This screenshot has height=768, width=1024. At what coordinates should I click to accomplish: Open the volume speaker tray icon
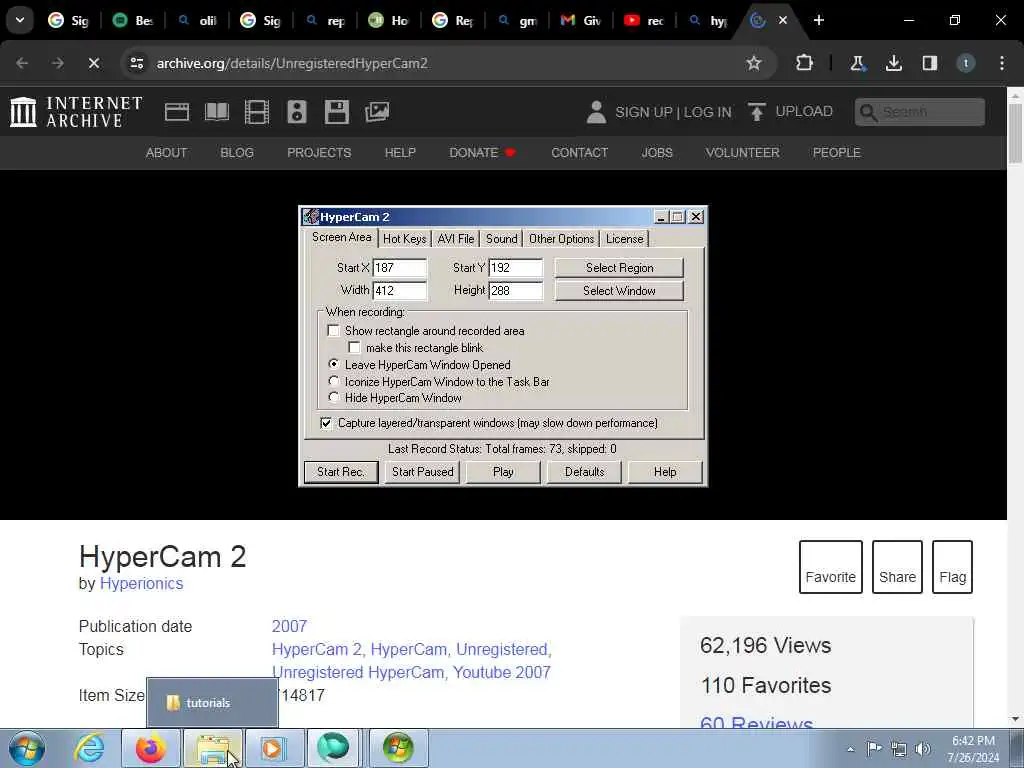tap(923, 749)
